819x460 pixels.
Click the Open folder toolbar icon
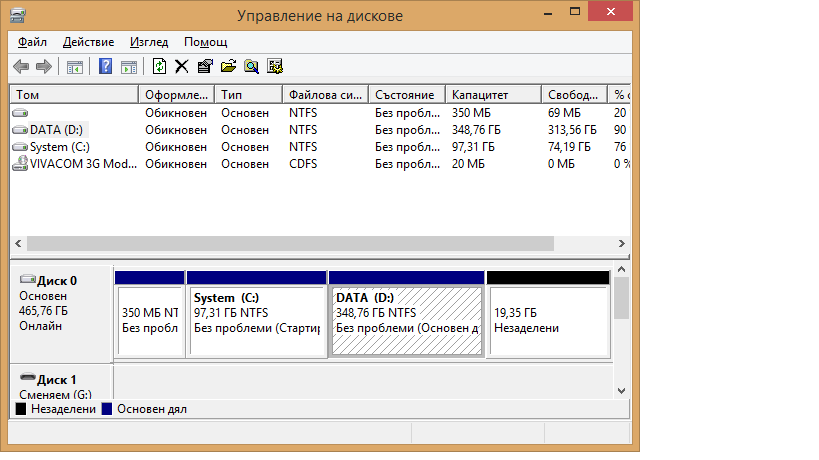228,66
